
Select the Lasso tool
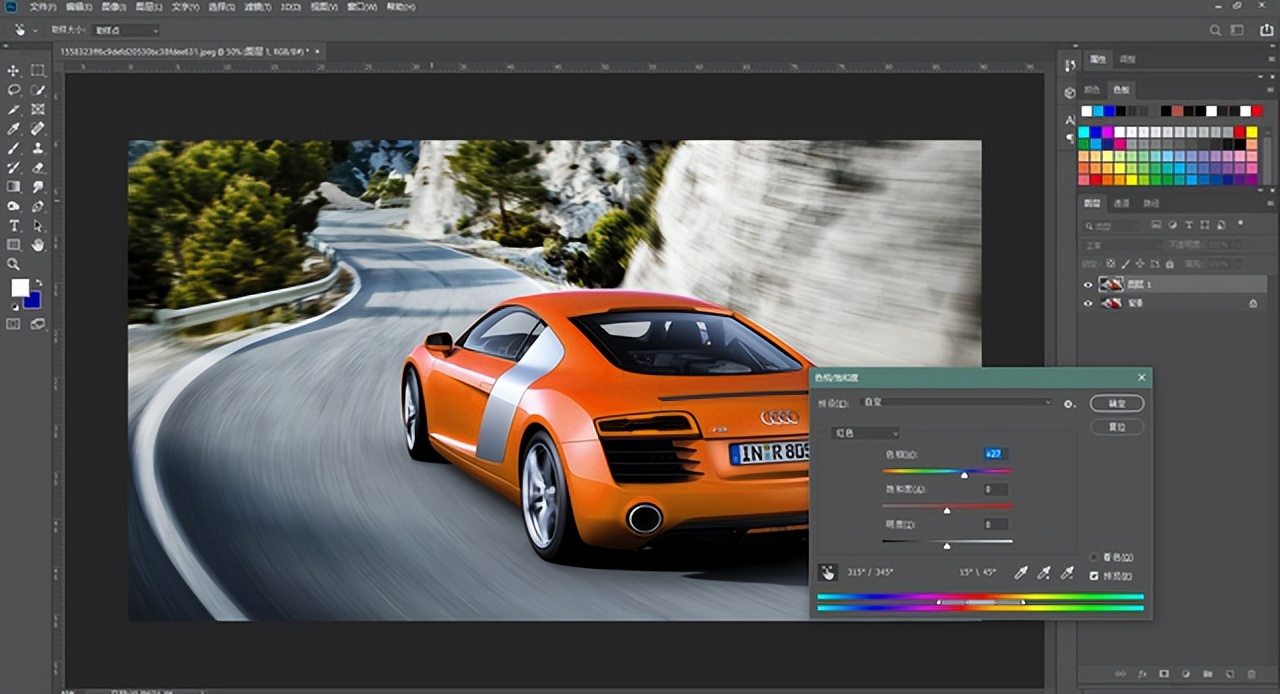pyautogui.click(x=14, y=90)
